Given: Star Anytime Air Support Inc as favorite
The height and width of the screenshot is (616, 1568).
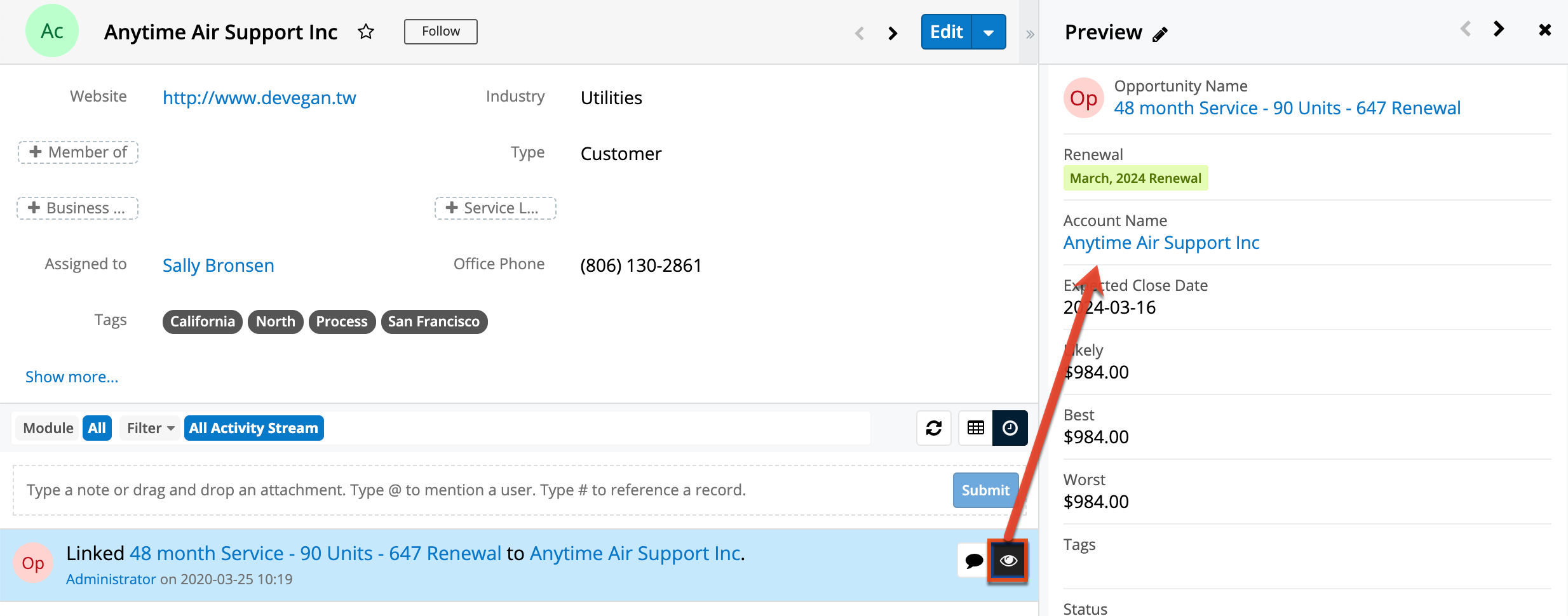Looking at the screenshot, I should tap(366, 32).
